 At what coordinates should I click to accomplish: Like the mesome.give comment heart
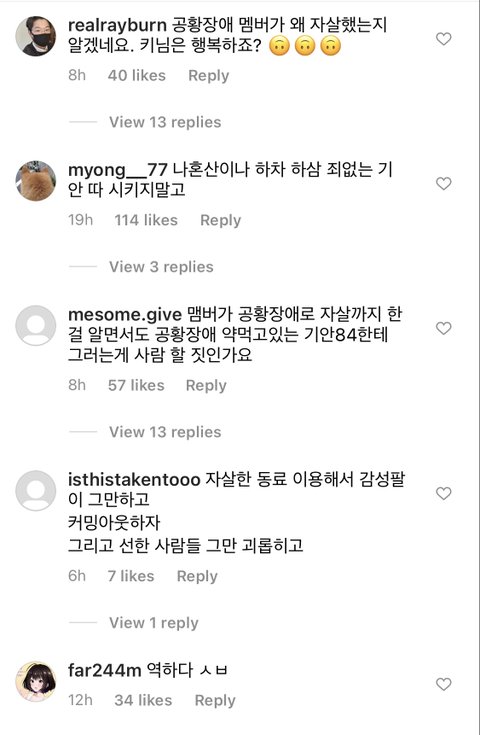[443, 328]
